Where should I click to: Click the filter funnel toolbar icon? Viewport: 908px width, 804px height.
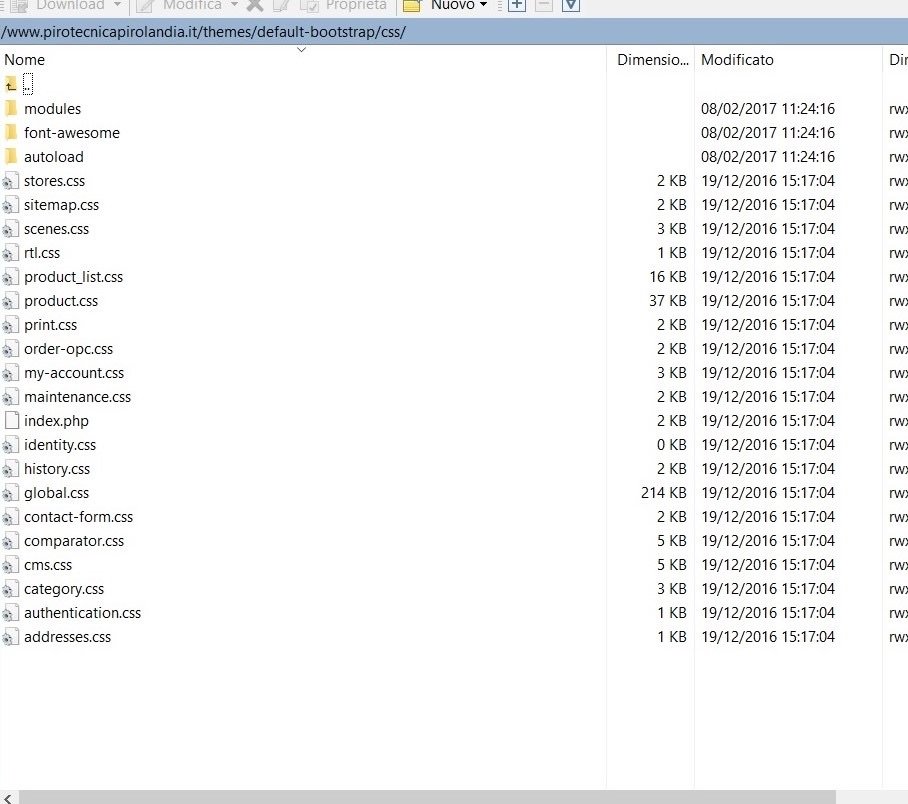click(x=570, y=5)
